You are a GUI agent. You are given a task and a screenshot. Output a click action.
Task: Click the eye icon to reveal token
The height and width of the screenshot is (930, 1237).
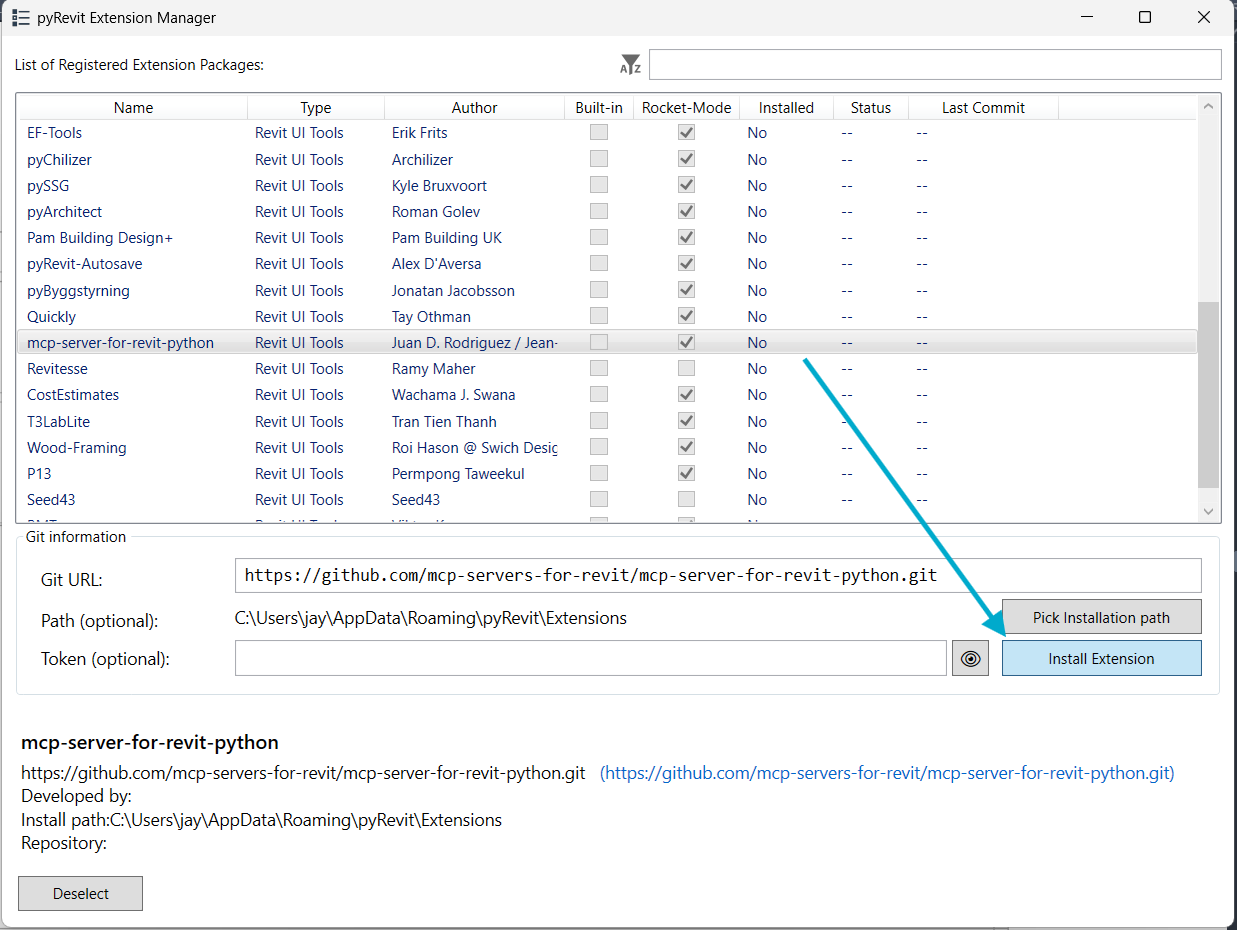click(970, 659)
